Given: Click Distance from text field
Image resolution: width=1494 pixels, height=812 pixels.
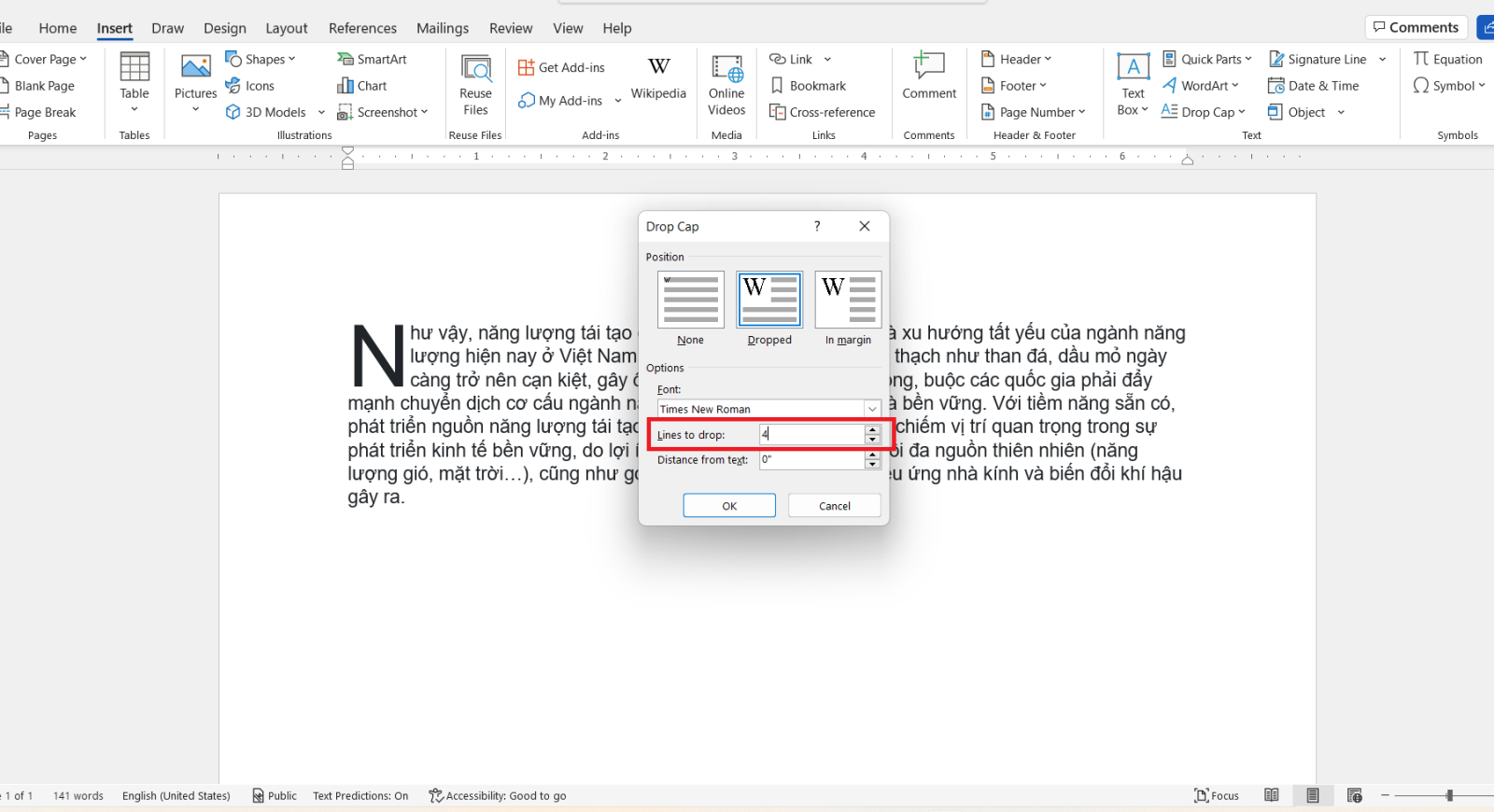Looking at the screenshot, I should coord(811,459).
